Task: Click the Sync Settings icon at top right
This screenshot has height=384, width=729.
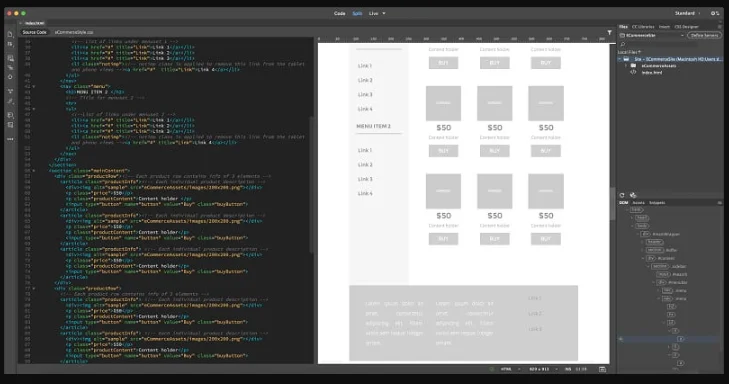Action: click(715, 13)
